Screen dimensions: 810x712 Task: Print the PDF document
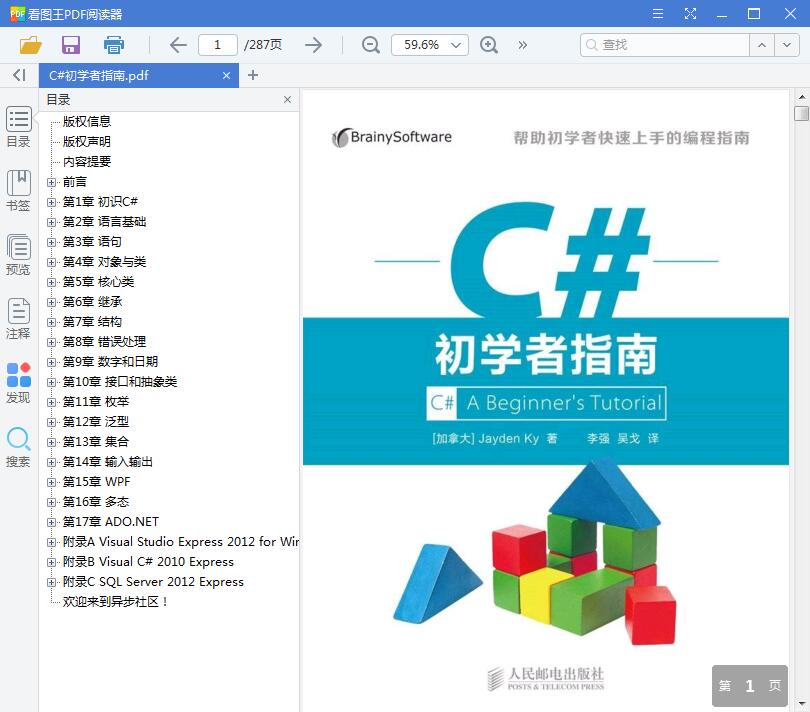point(114,45)
